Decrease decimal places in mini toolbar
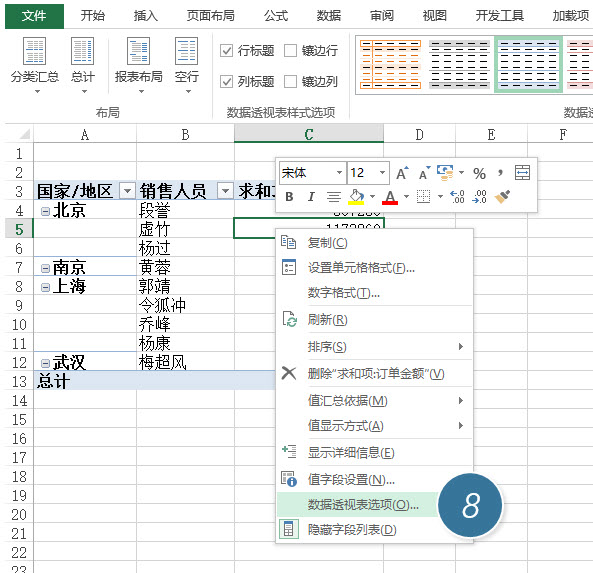The height and width of the screenshot is (573, 593). (479, 197)
